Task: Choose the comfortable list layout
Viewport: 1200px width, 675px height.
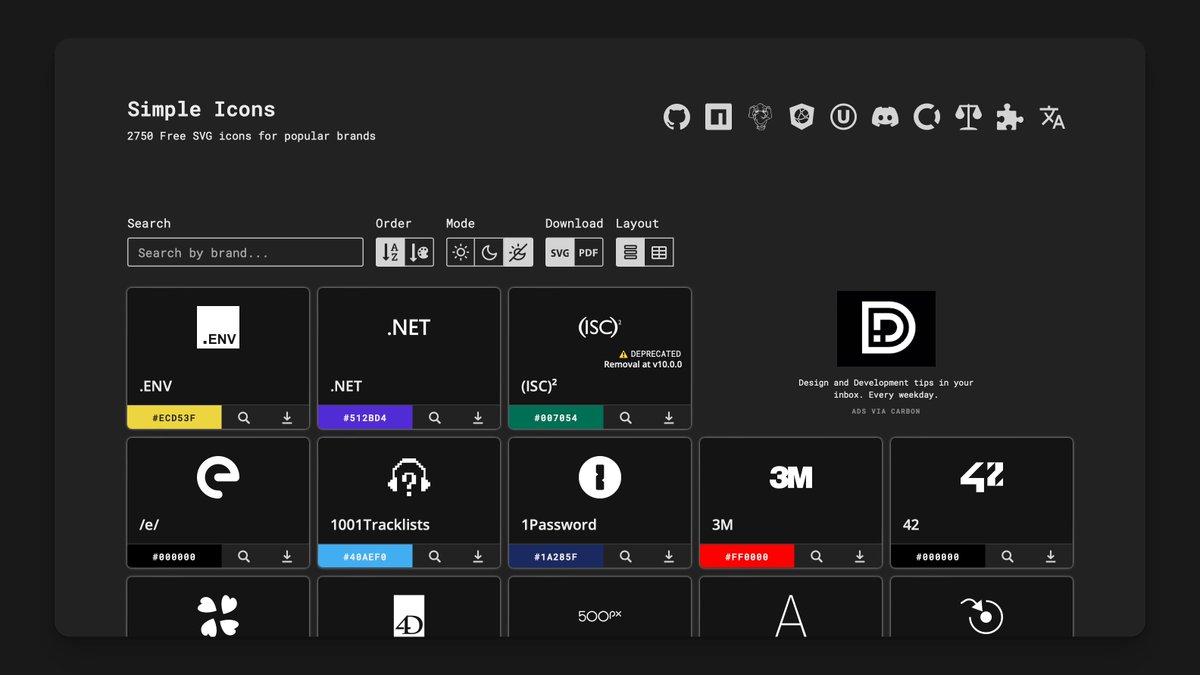Action: coord(630,253)
